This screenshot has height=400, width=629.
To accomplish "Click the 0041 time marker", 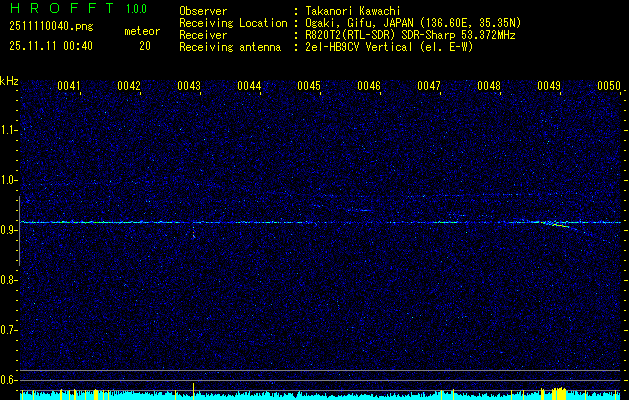I will 69,86.
